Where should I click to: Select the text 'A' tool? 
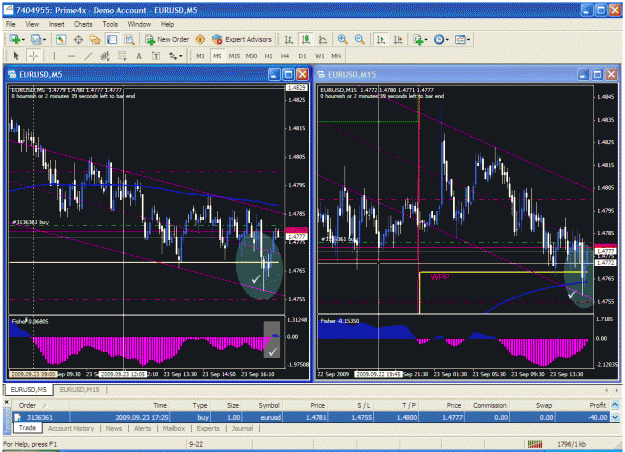pyautogui.click(x=139, y=56)
